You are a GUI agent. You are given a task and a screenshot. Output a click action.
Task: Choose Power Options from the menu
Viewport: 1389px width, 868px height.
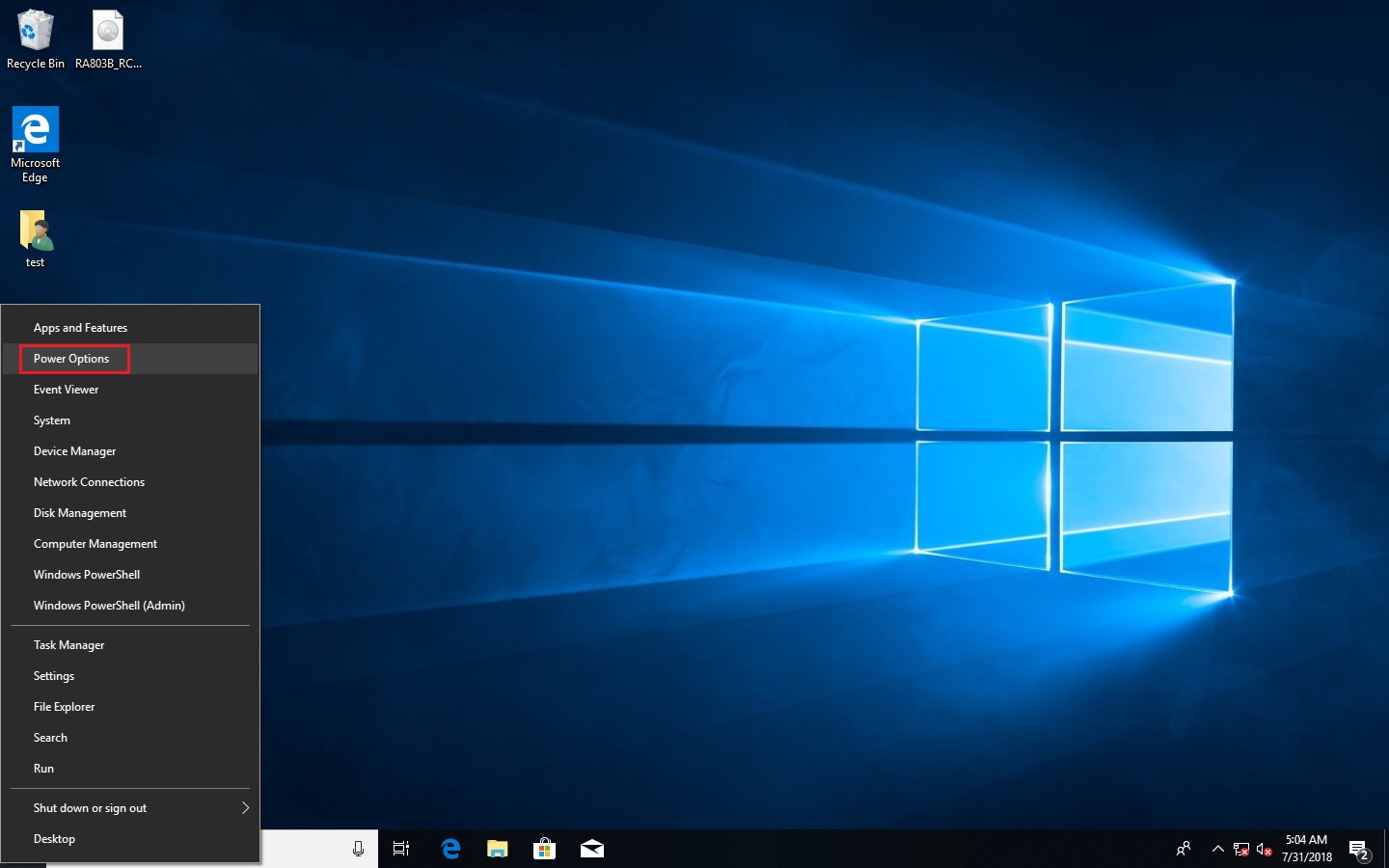130,359
